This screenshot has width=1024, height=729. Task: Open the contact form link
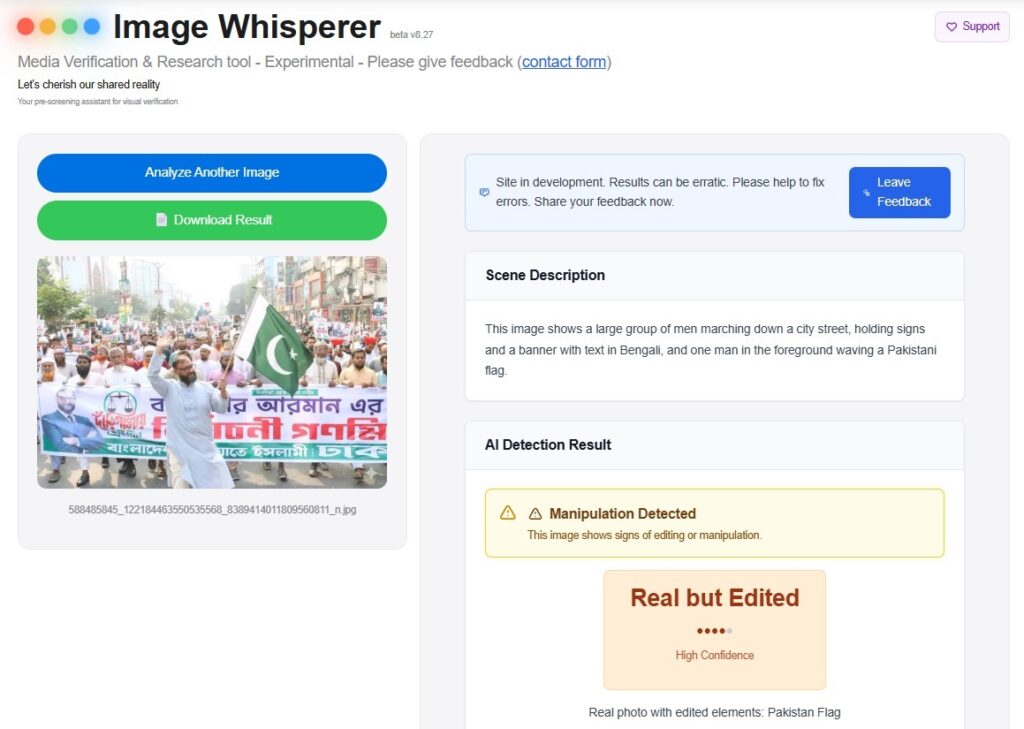tap(564, 62)
